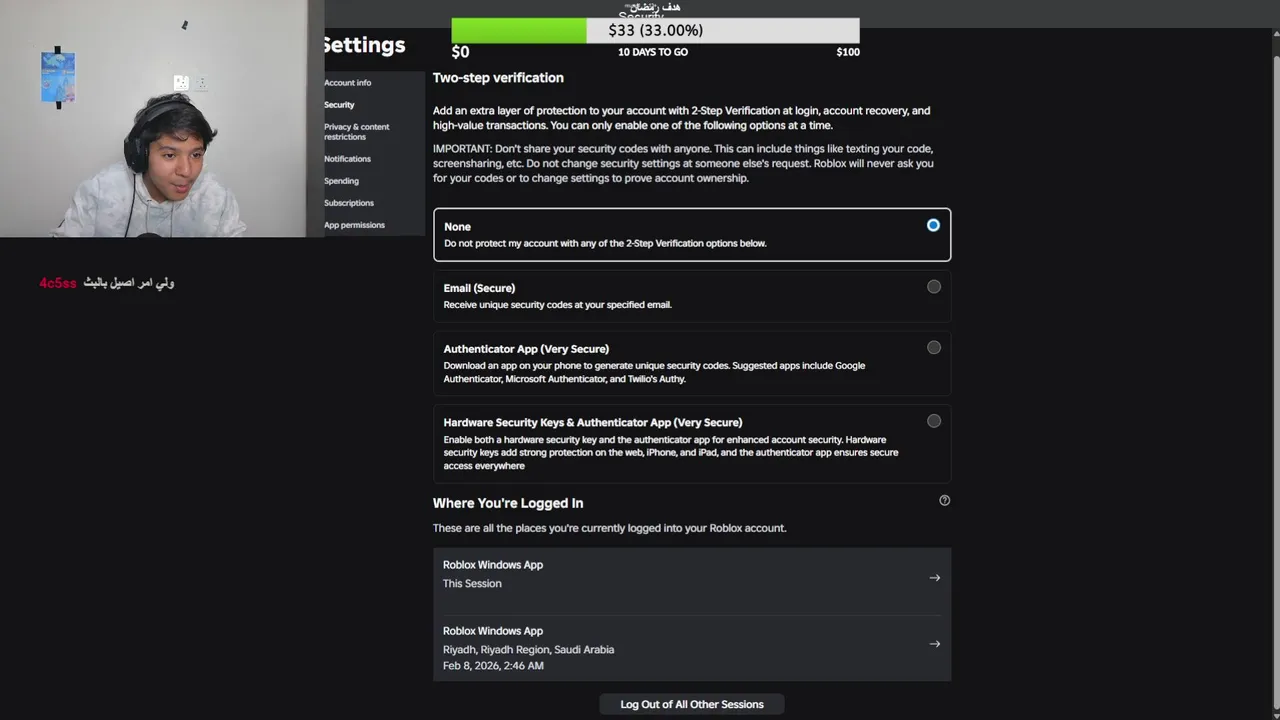The height and width of the screenshot is (720, 1280).
Task: Open Privacy & content restrictions tab
Action: tap(356, 132)
